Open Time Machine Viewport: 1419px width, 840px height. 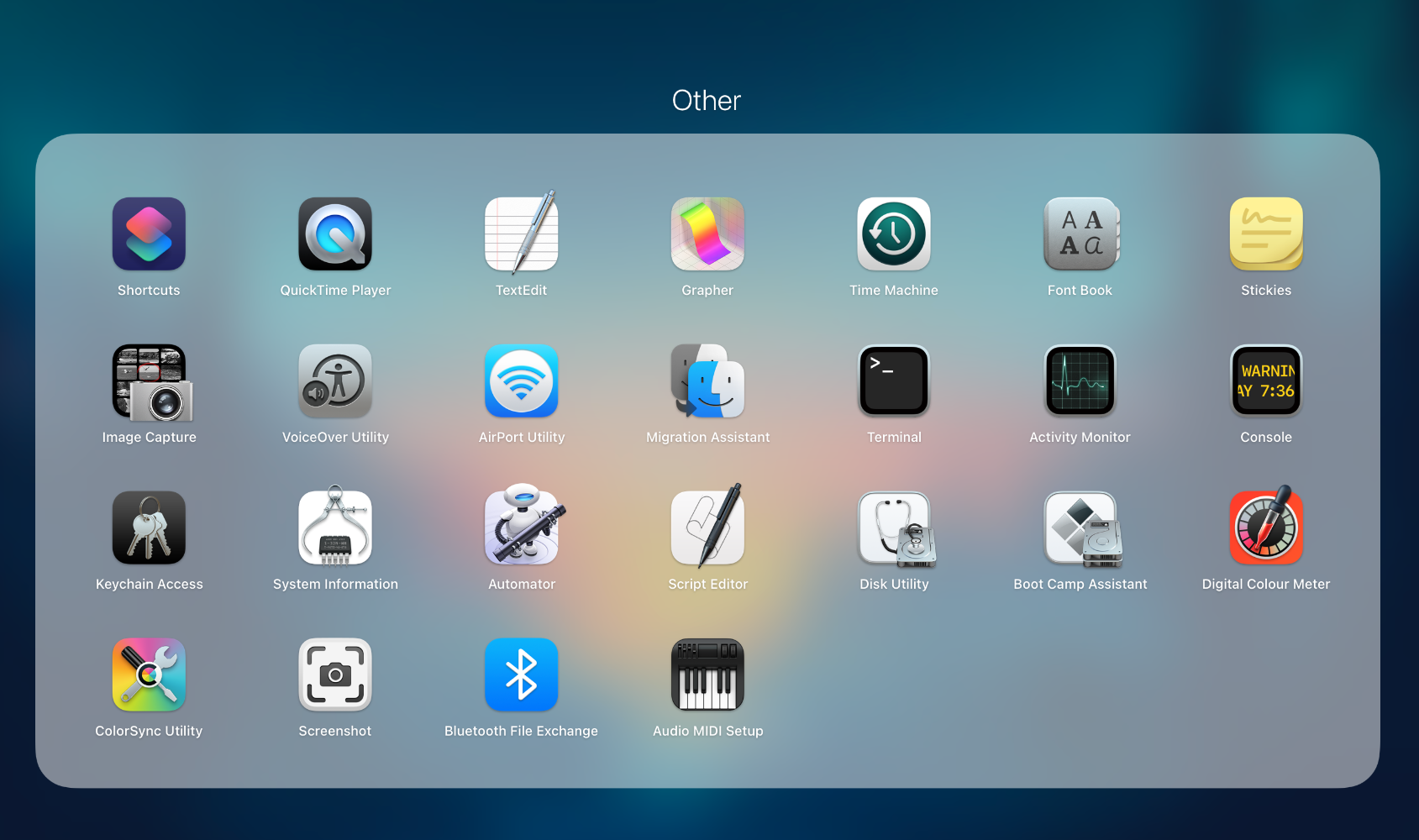click(x=894, y=234)
